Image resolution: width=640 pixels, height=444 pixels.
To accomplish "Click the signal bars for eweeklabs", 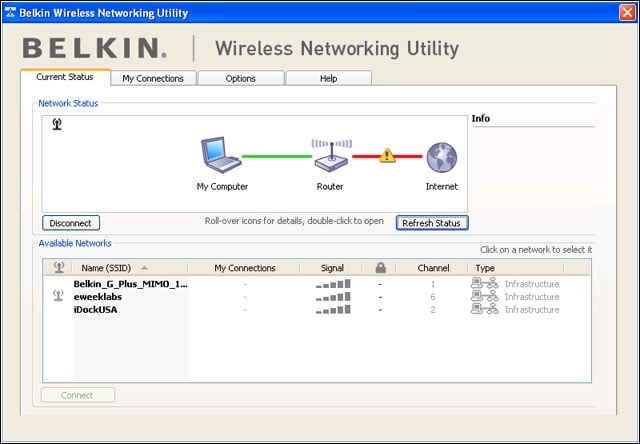I will (x=333, y=297).
